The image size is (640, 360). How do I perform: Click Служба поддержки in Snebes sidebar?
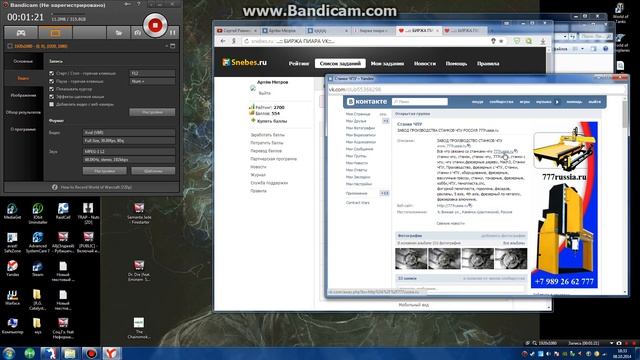269,183
